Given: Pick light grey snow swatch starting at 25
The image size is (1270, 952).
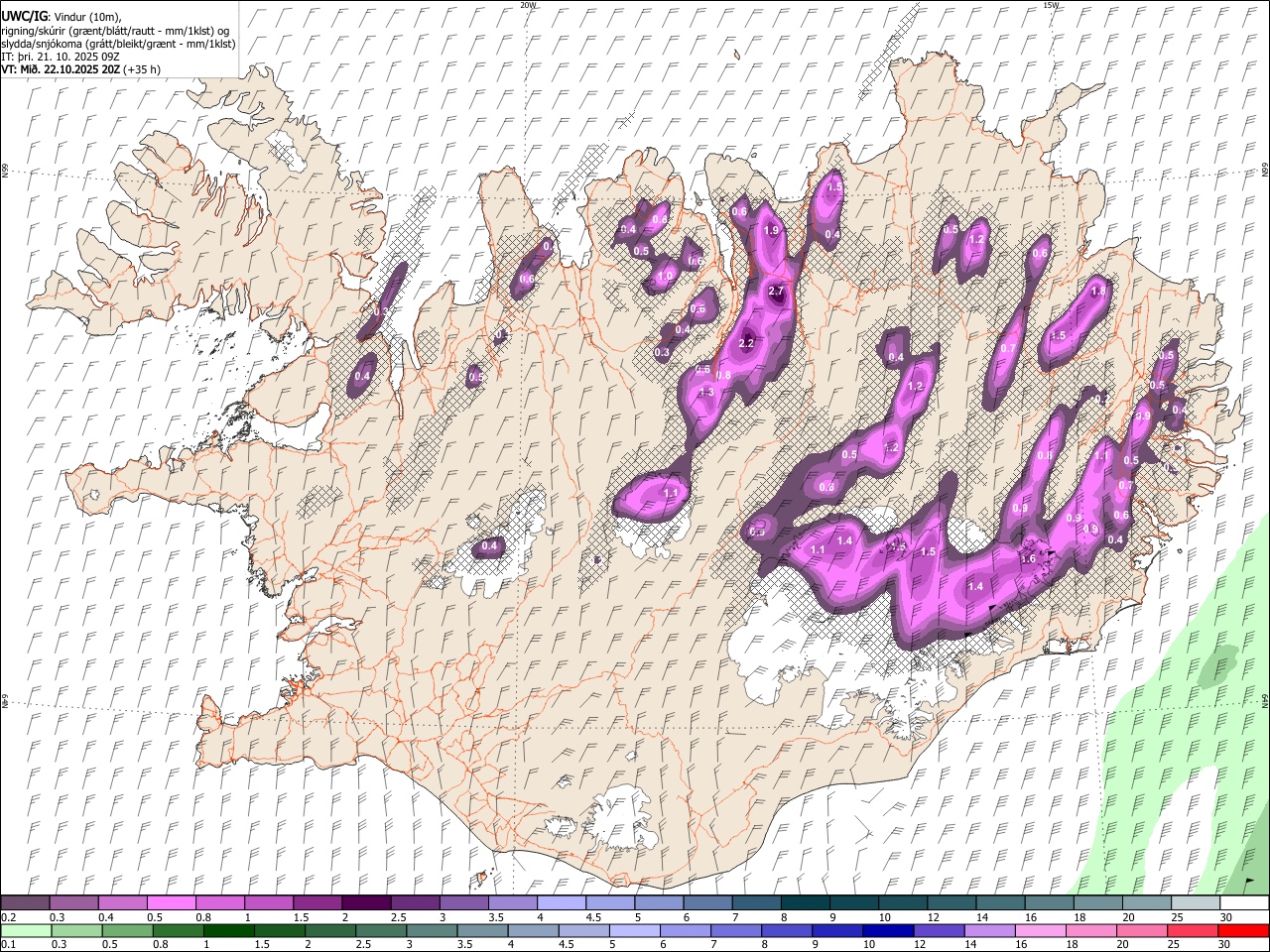Looking at the screenshot, I should click(1195, 902).
